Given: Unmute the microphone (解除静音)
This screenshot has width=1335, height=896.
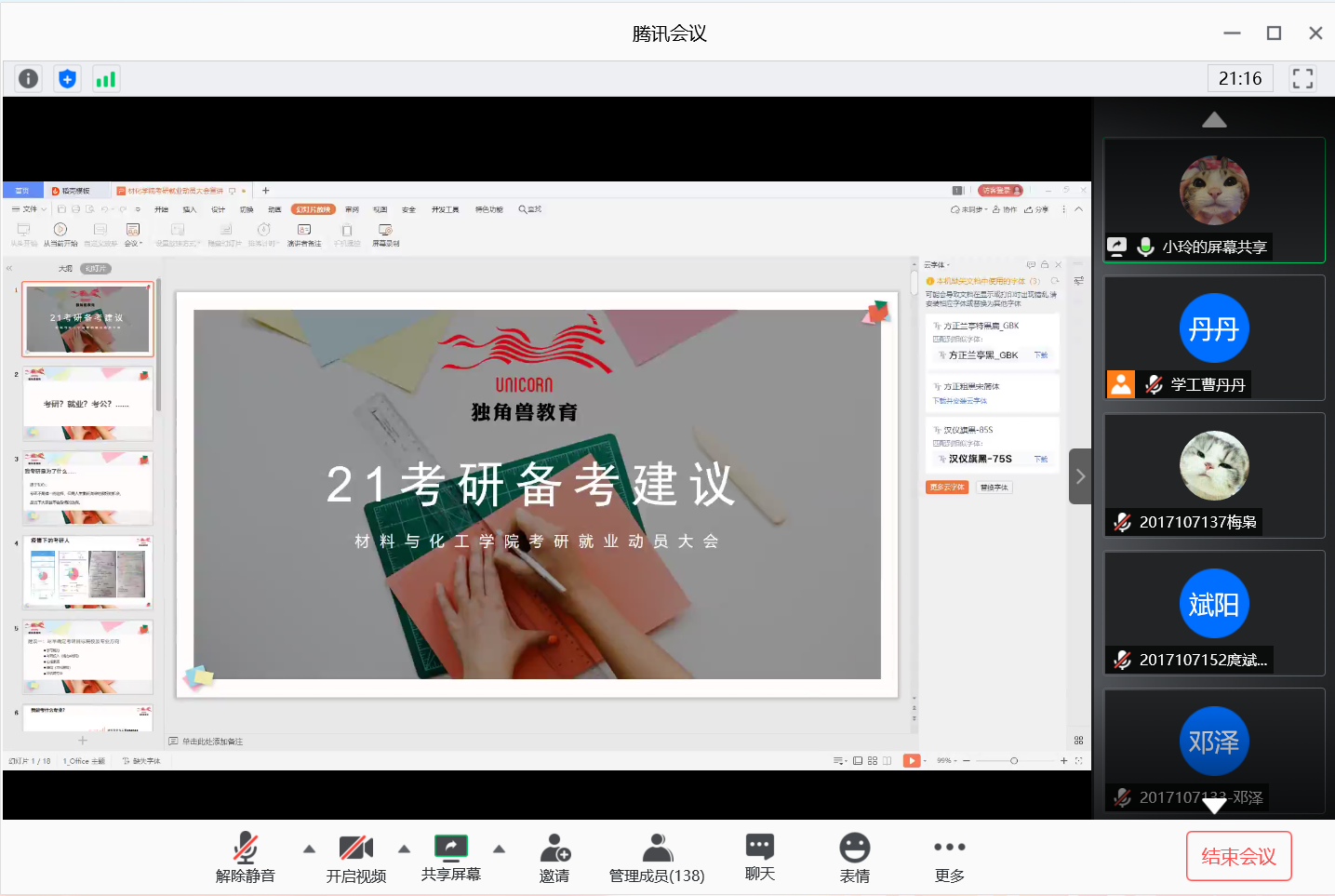Looking at the screenshot, I should coord(246,857).
